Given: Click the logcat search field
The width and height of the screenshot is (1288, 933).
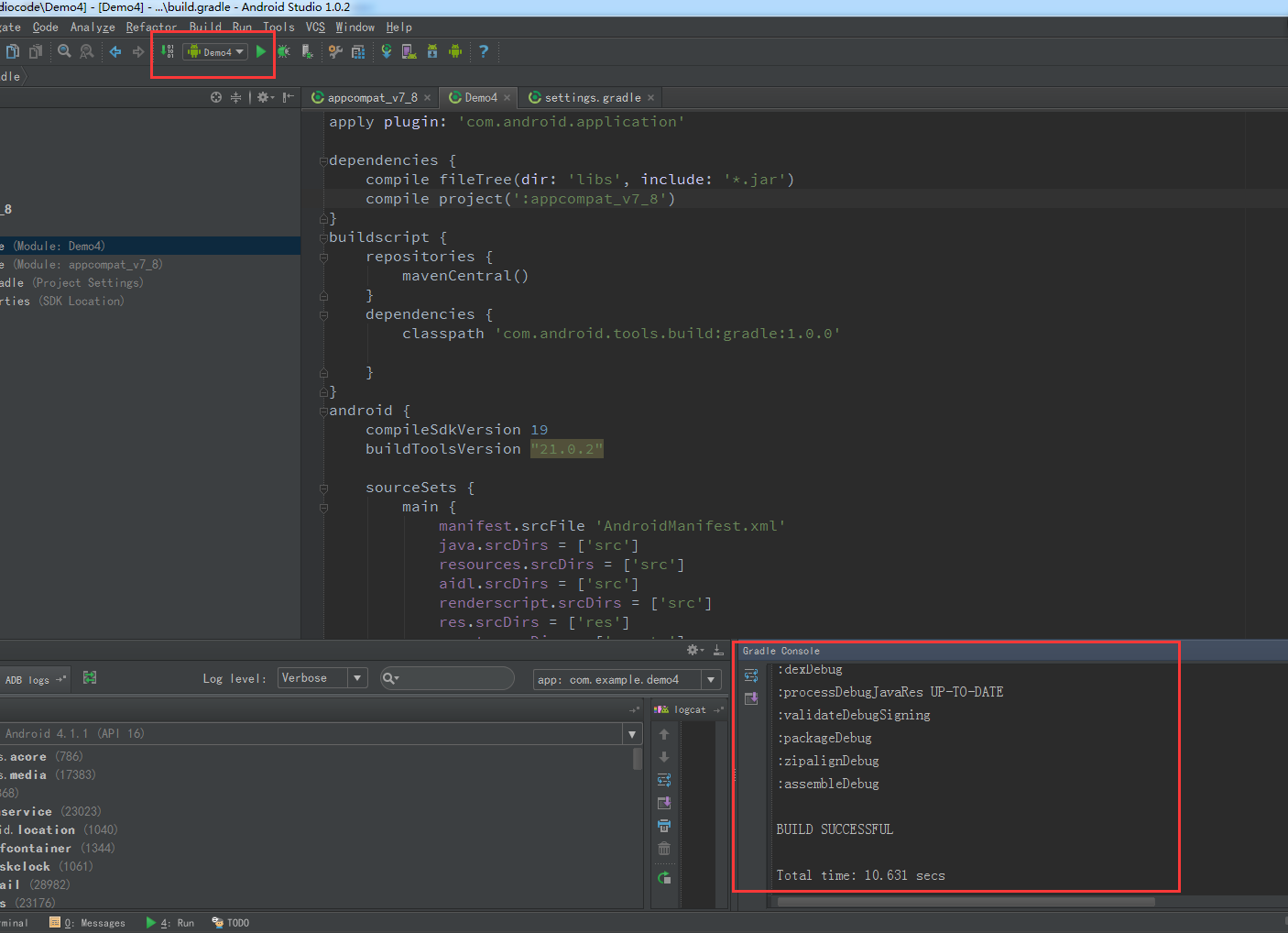Looking at the screenshot, I should click(447, 678).
